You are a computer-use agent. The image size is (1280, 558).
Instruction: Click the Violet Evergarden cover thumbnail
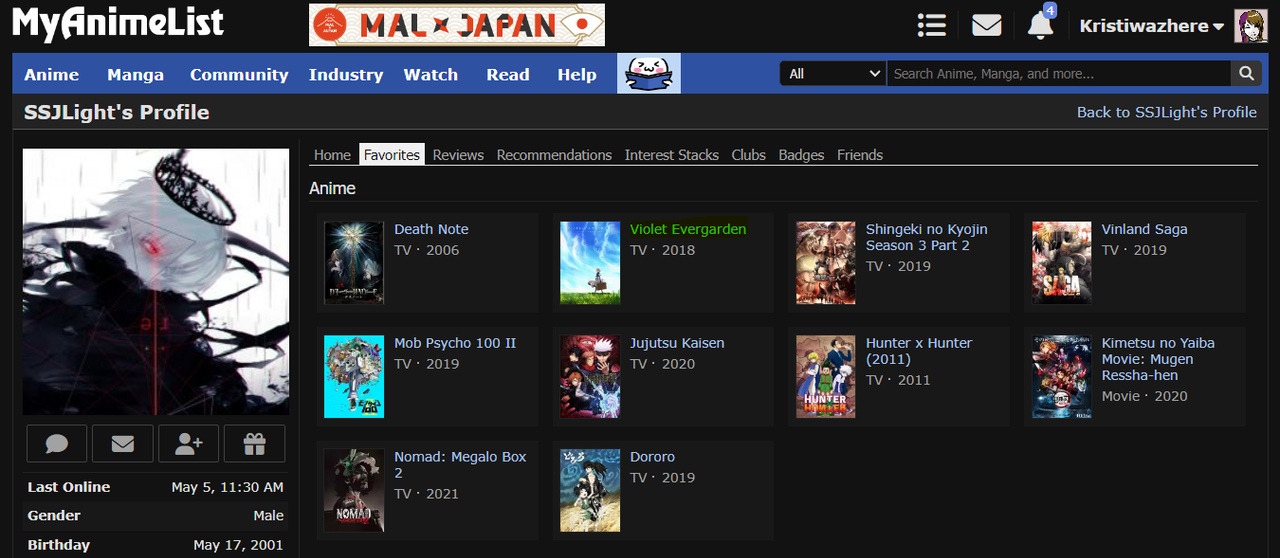pyautogui.click(x=590, y=263)
